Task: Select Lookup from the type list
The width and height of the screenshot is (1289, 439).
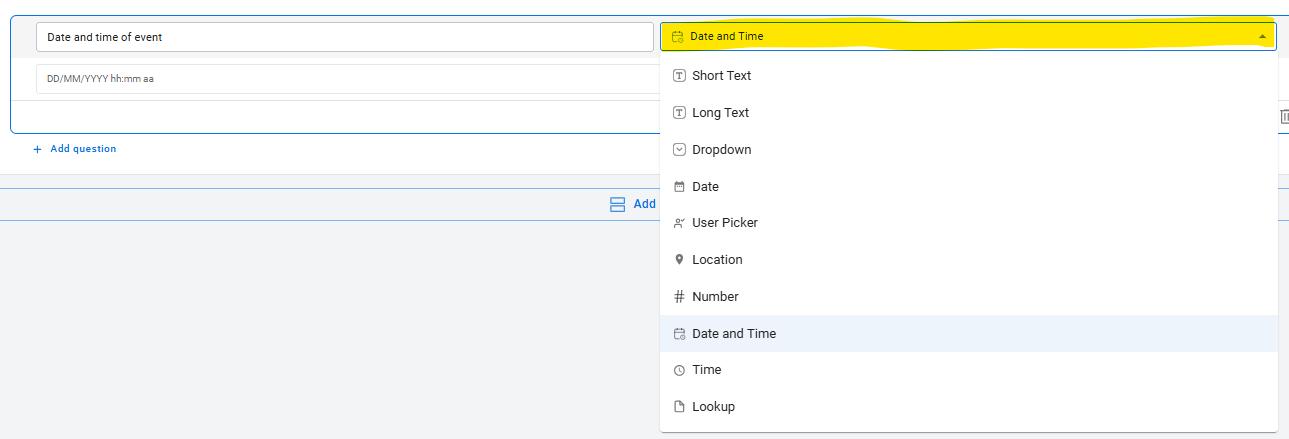Action: pos(713,407)
